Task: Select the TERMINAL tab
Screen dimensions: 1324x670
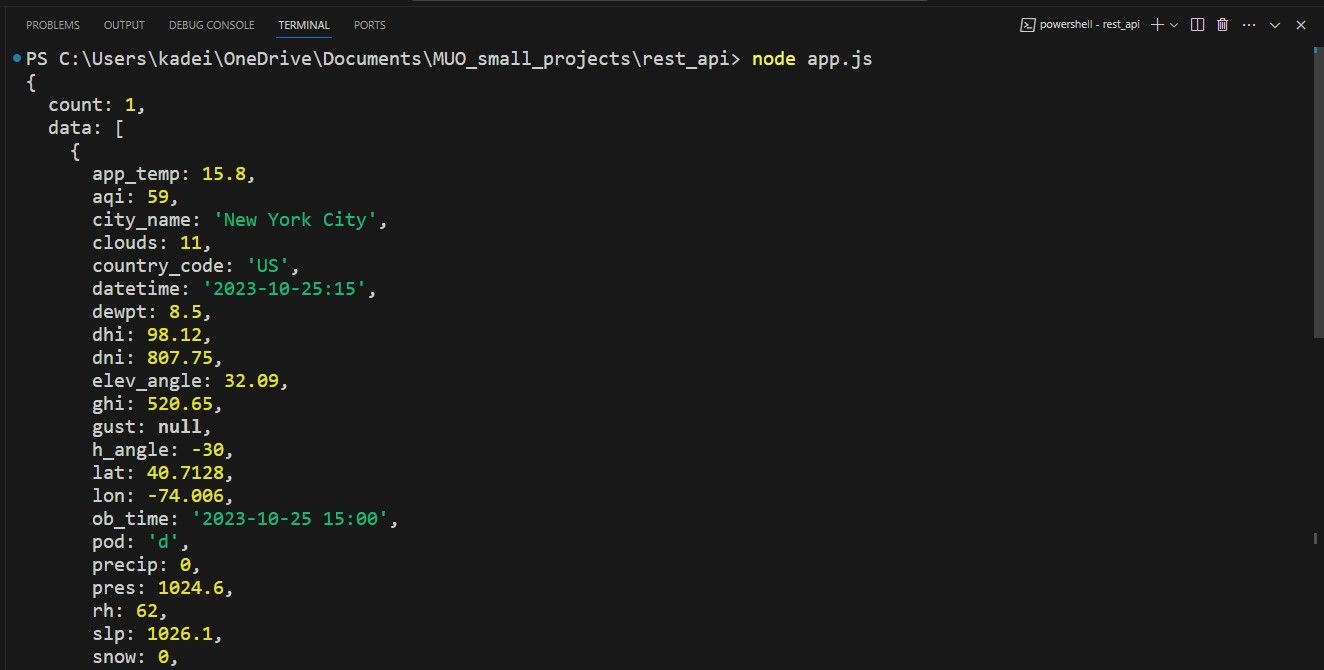Action: 303,24
